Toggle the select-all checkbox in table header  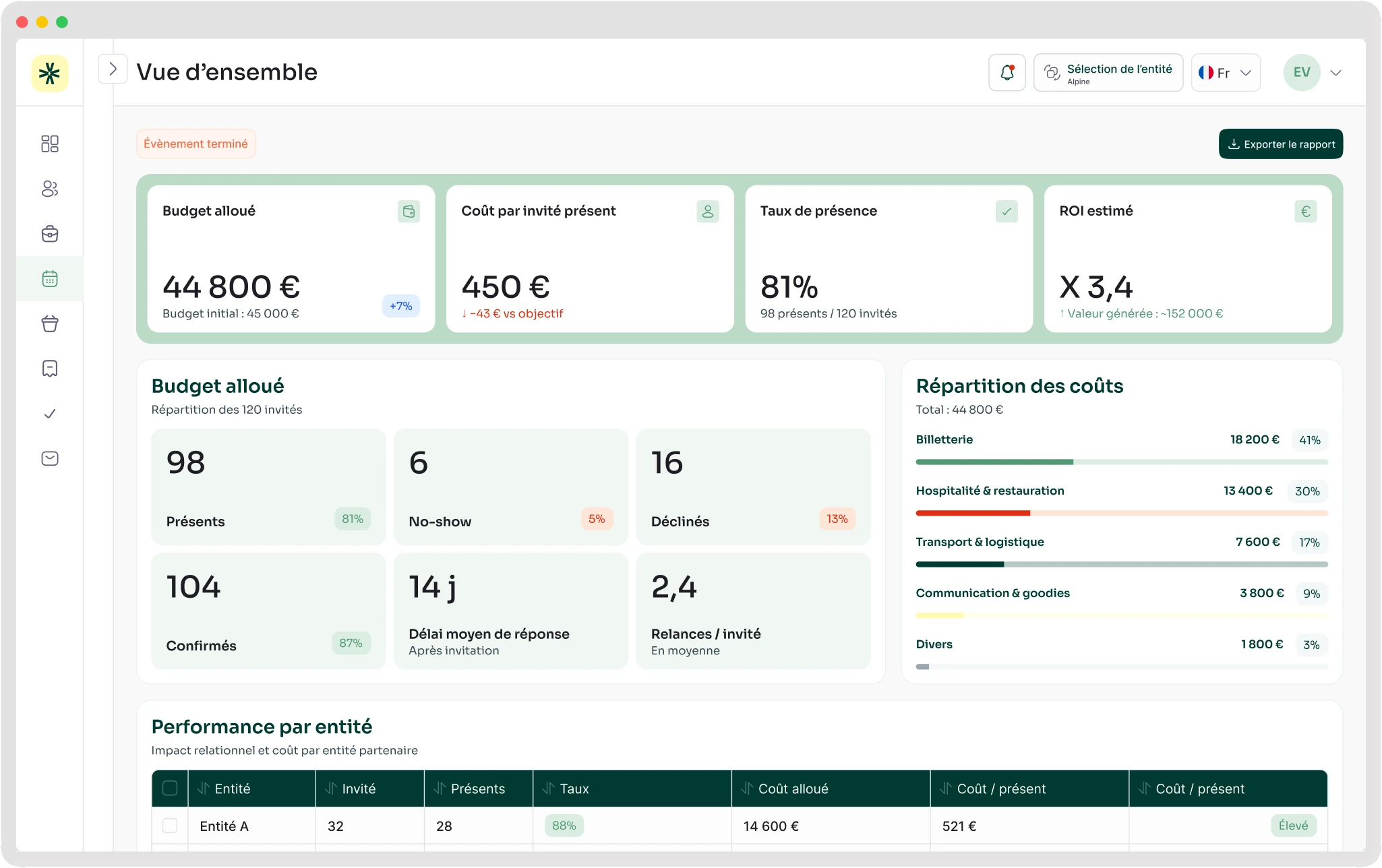coord(170,788)
